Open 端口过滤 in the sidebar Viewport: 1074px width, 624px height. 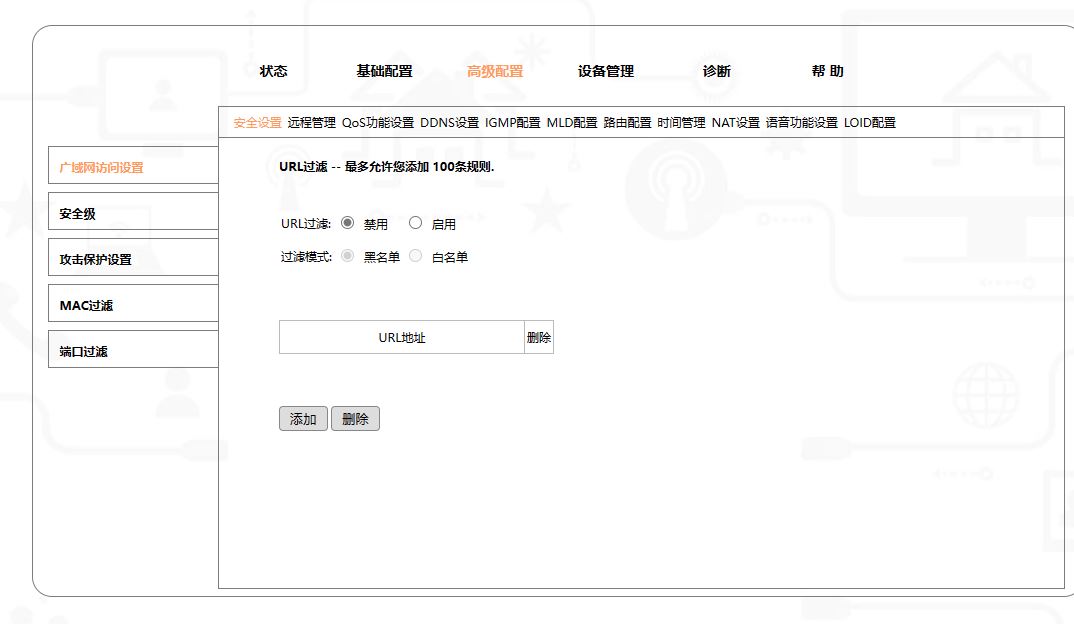133,349
